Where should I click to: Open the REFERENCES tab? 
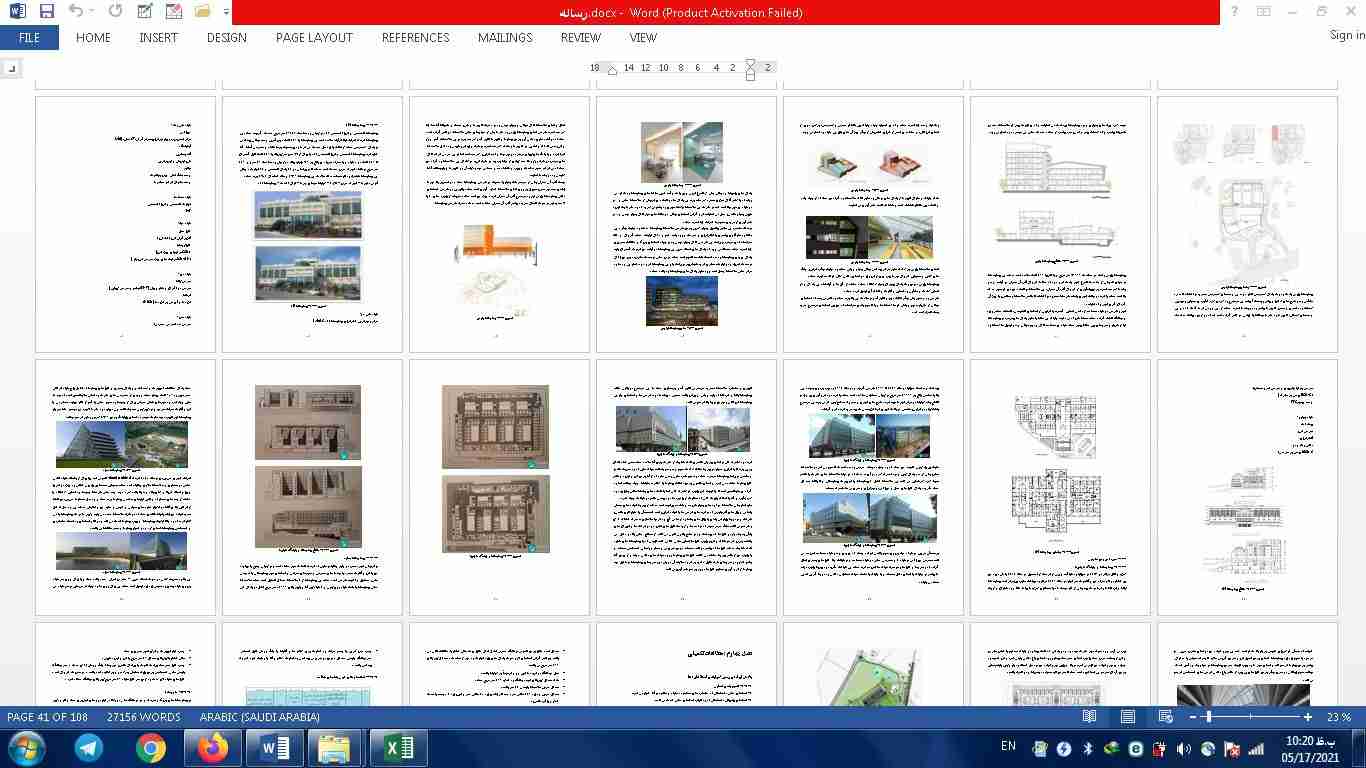coord(415,38)
